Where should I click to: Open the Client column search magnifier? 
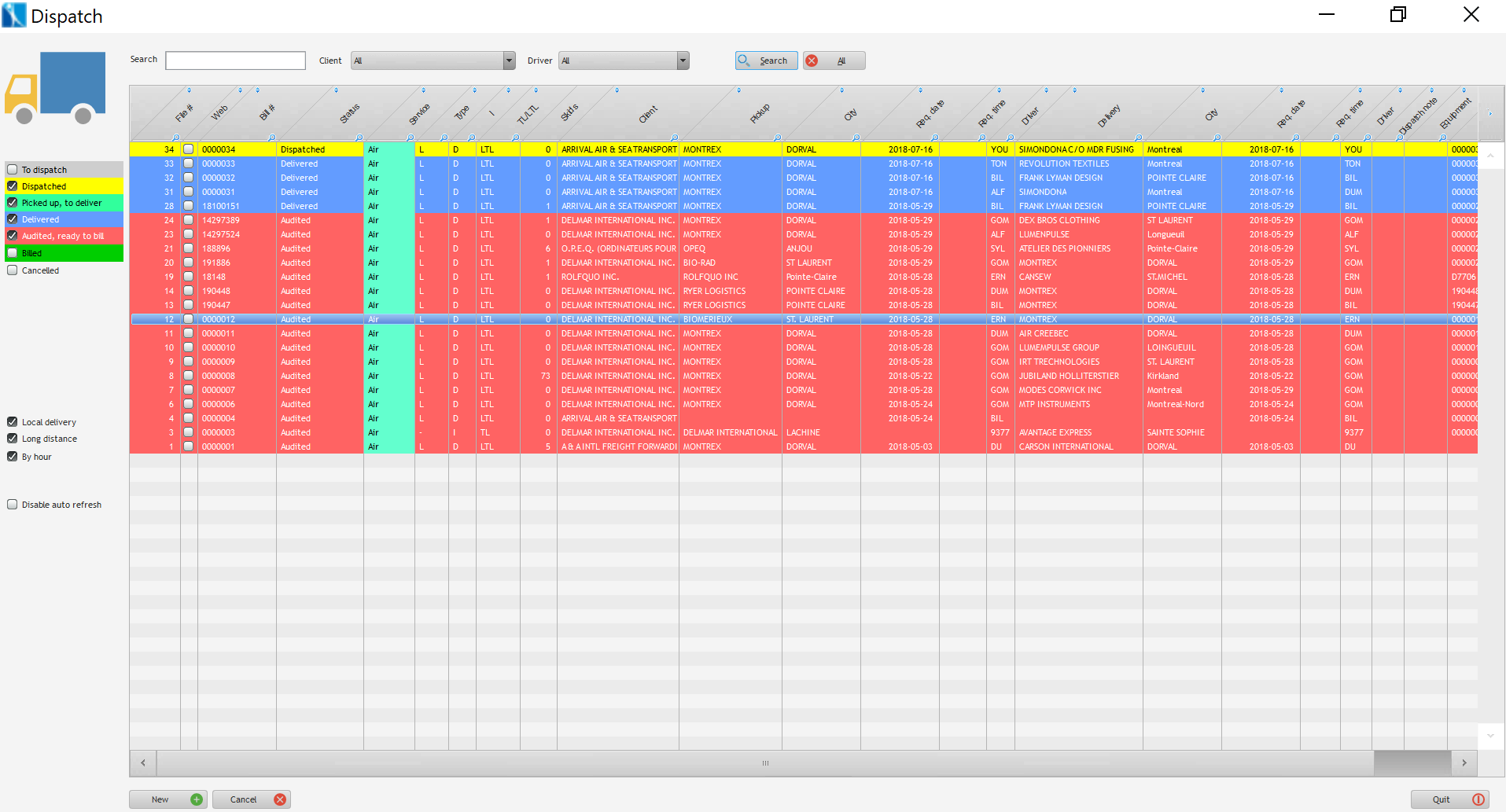coord(674,138)
